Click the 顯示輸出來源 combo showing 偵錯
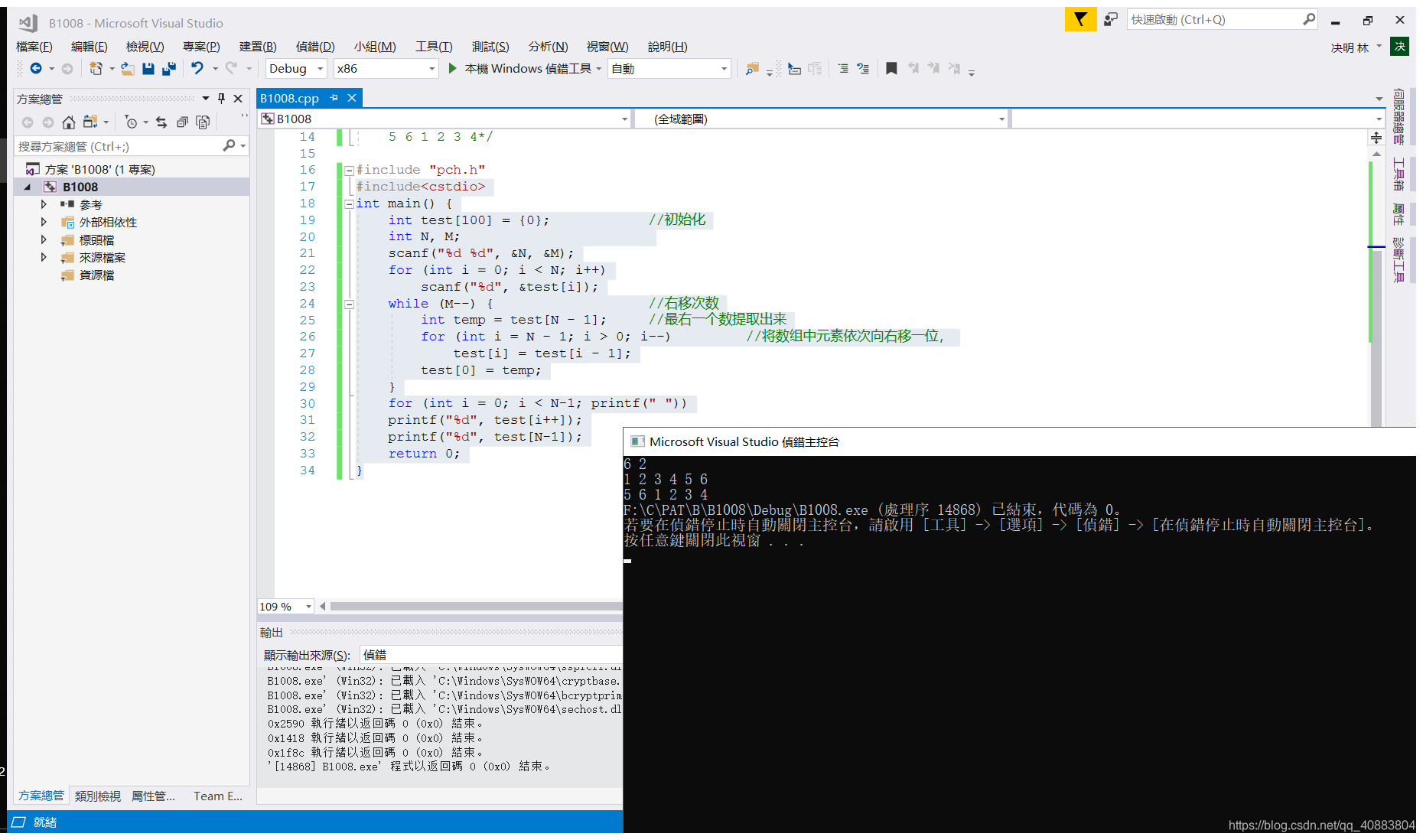 point(490,655)
